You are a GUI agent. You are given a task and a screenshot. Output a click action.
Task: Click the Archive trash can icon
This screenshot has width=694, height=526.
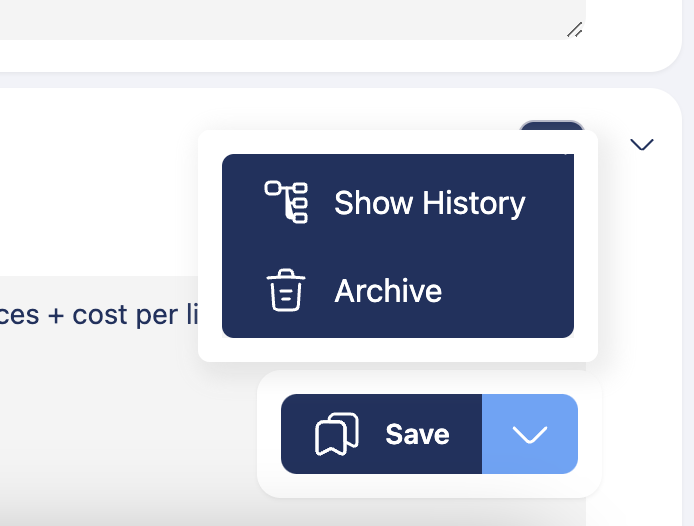coord(285,291)
